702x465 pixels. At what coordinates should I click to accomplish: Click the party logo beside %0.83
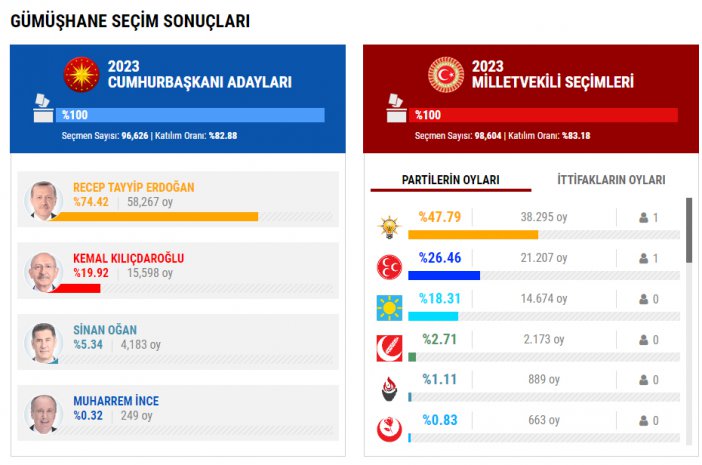[x=387, y=429]
